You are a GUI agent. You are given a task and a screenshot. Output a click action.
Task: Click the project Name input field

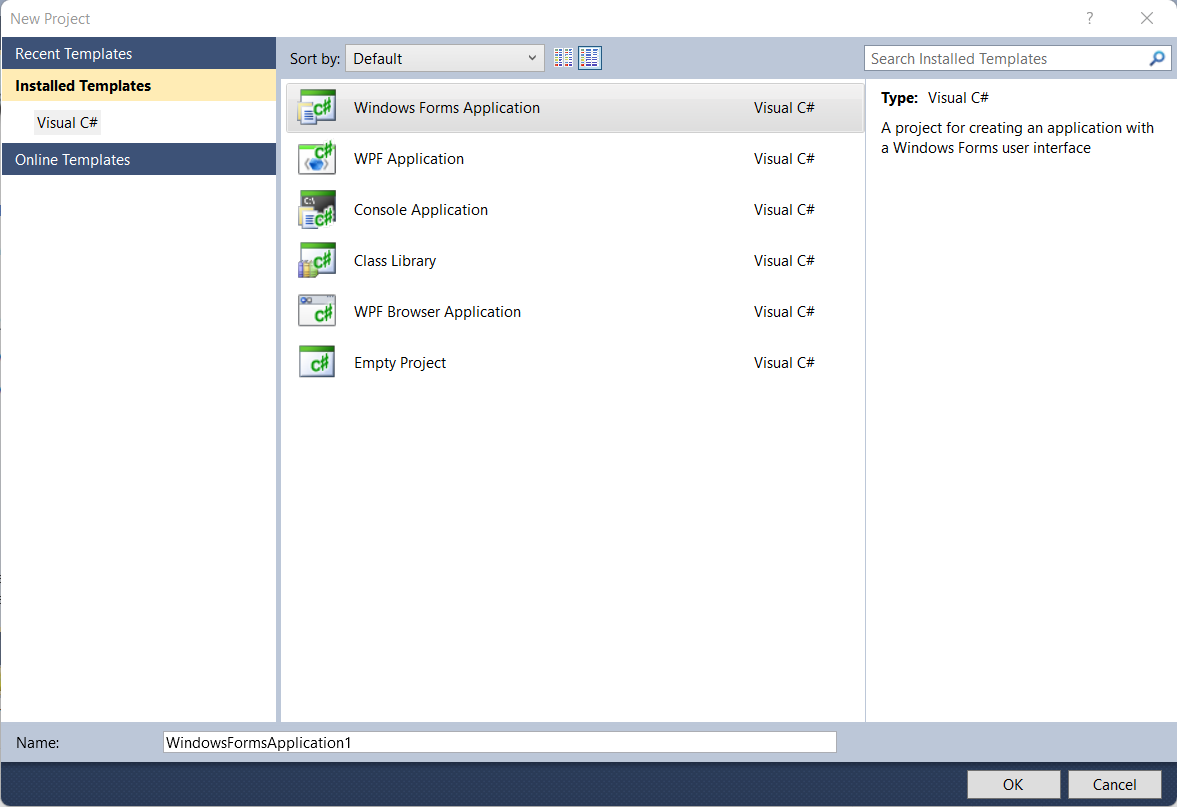[500, 742]
